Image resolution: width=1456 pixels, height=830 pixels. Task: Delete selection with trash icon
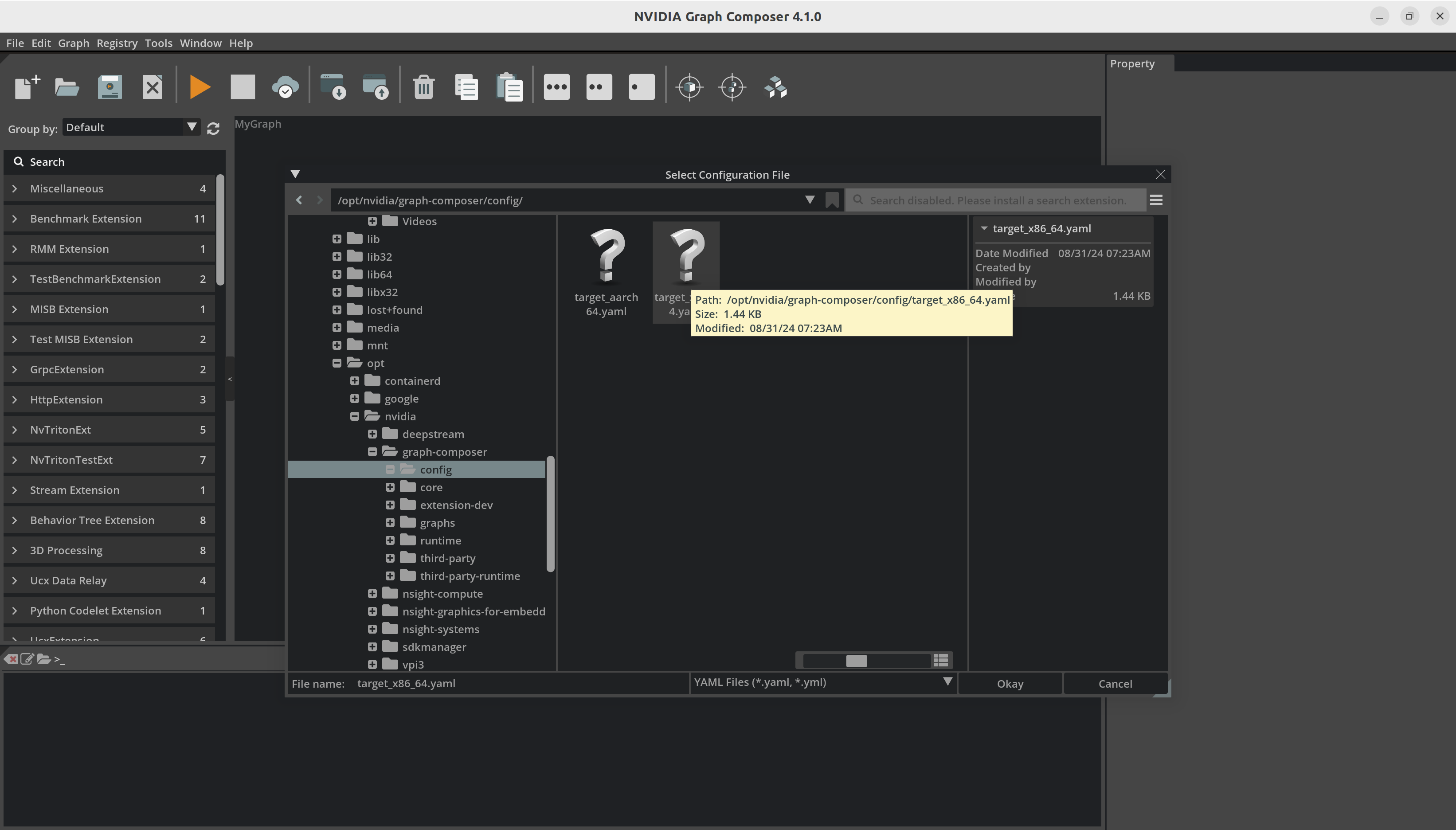point(423,87)
